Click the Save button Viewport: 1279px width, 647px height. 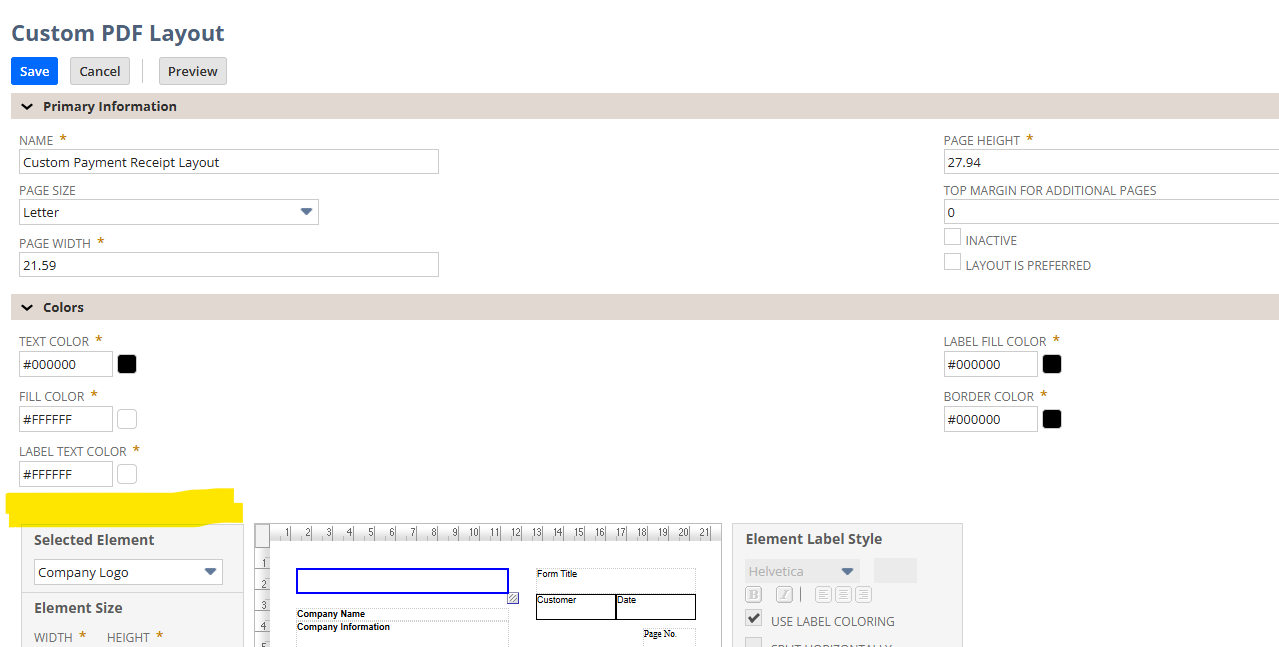[x=33, y=71]
